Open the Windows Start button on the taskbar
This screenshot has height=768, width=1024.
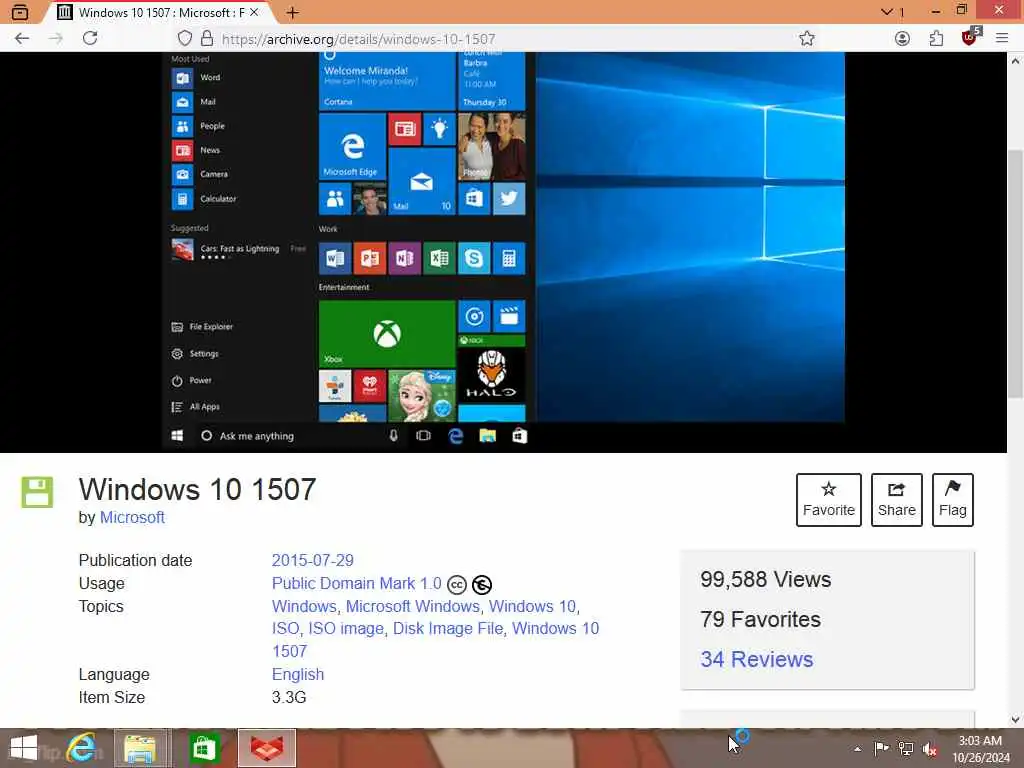pos(24,748)
